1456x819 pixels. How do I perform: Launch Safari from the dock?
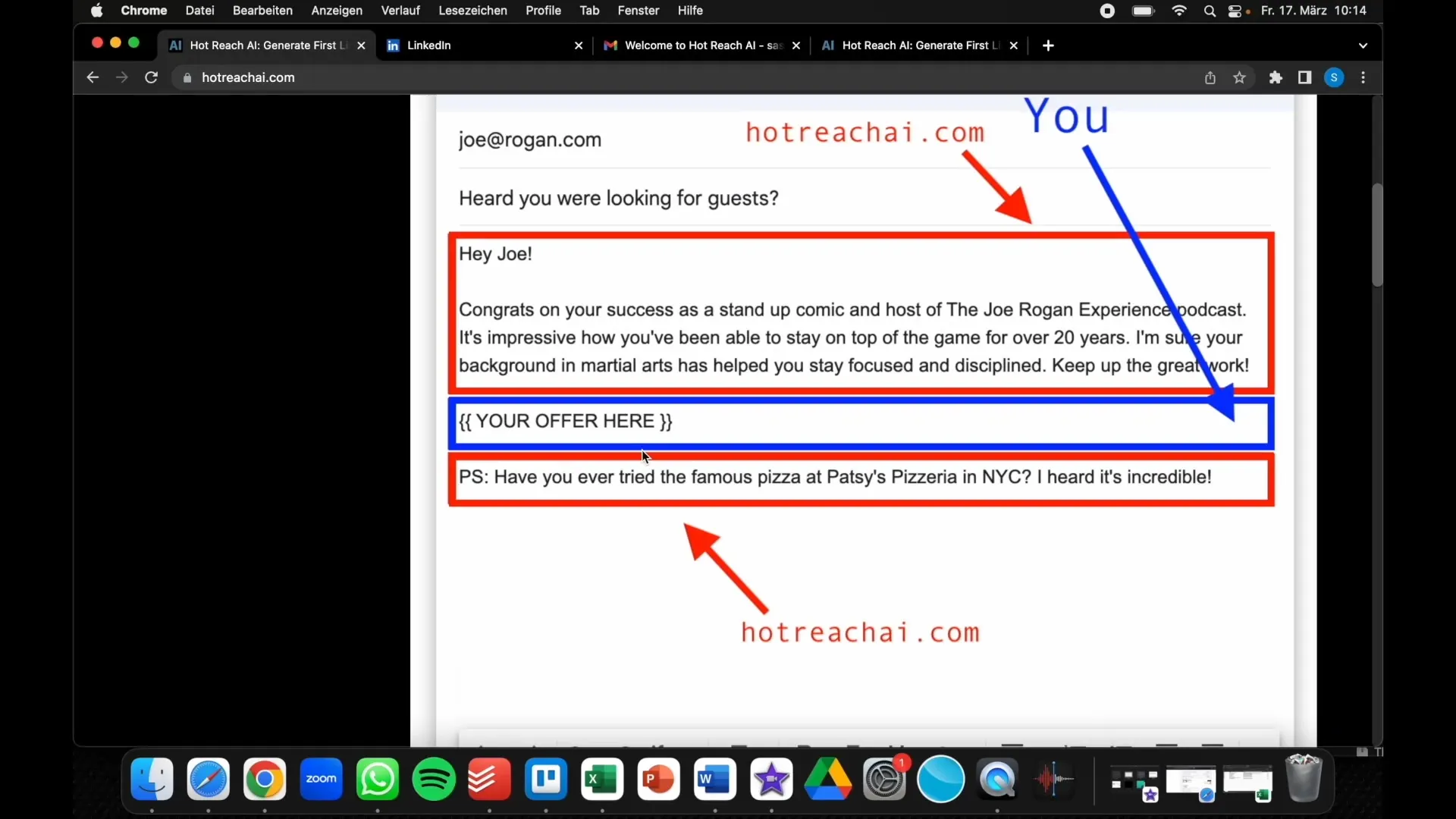tap(209, 779)
